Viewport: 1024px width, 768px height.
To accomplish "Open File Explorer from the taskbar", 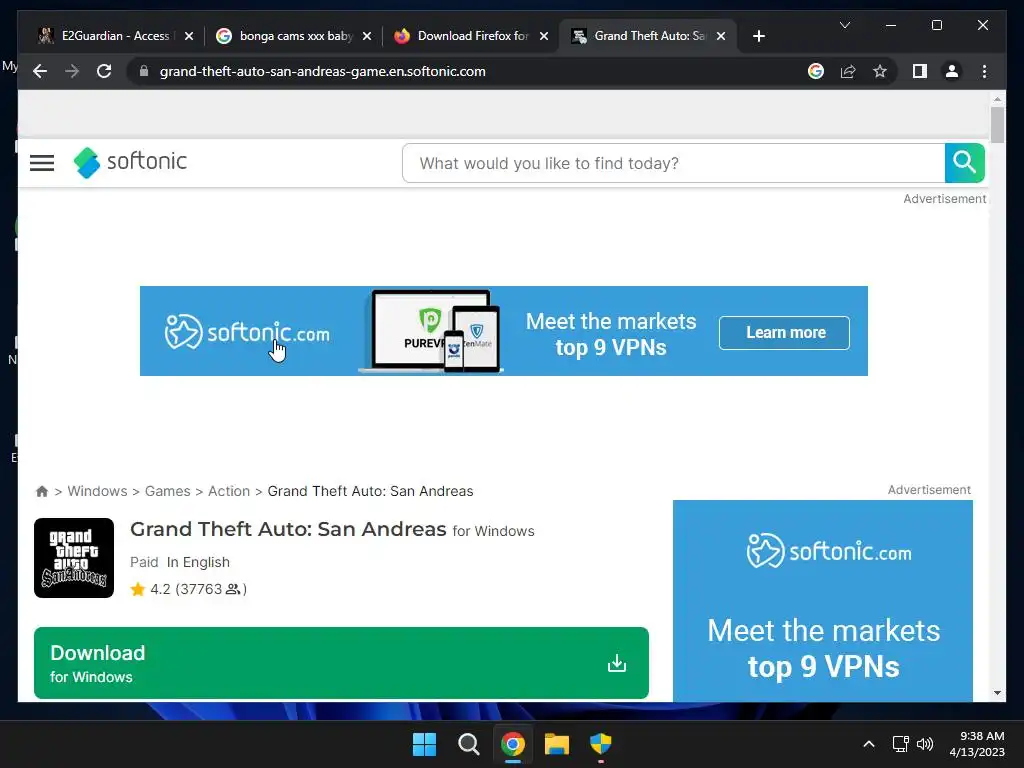I will [556, 744].
